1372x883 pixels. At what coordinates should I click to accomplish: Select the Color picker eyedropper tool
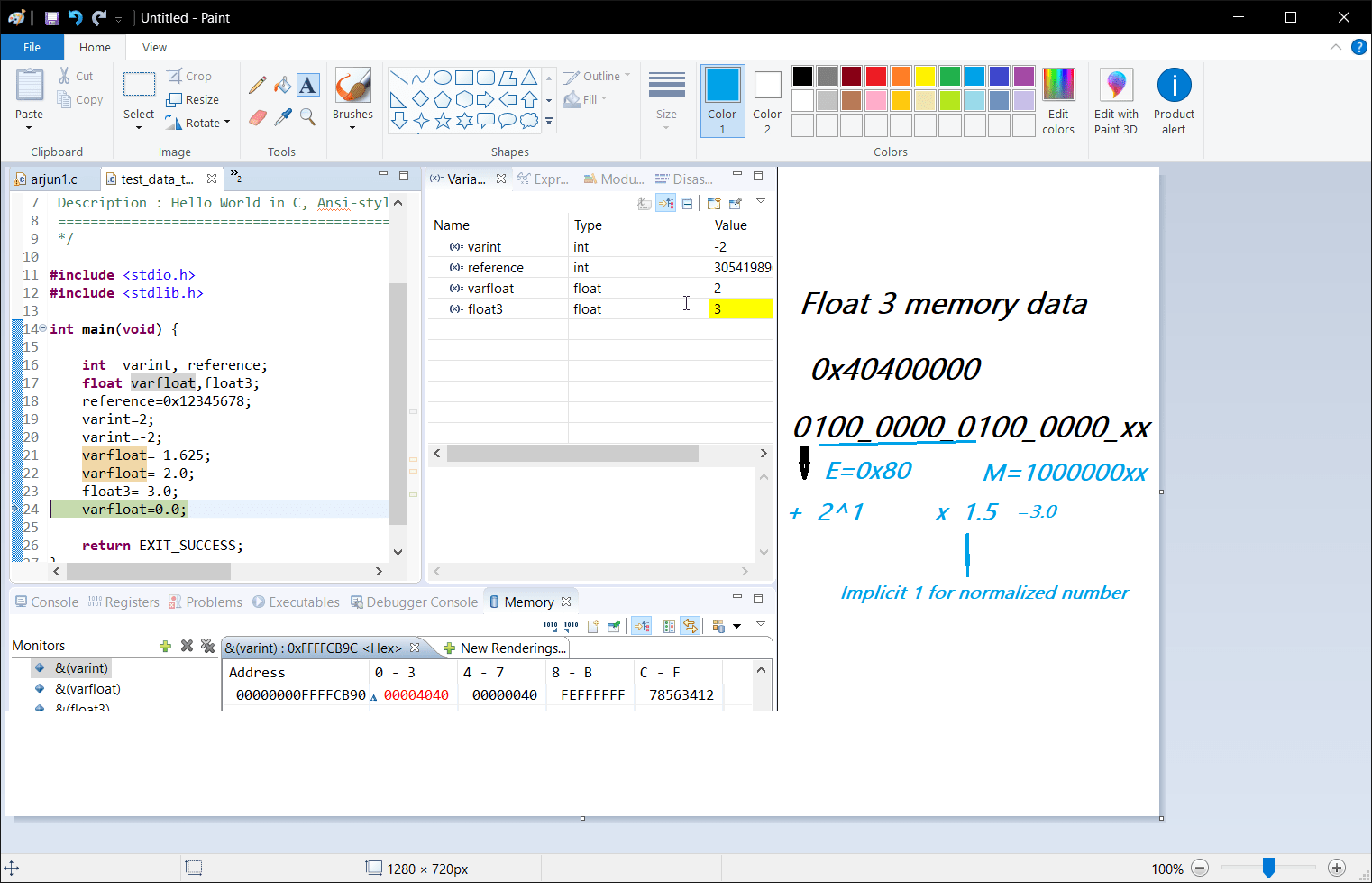[x=283, y=117]
